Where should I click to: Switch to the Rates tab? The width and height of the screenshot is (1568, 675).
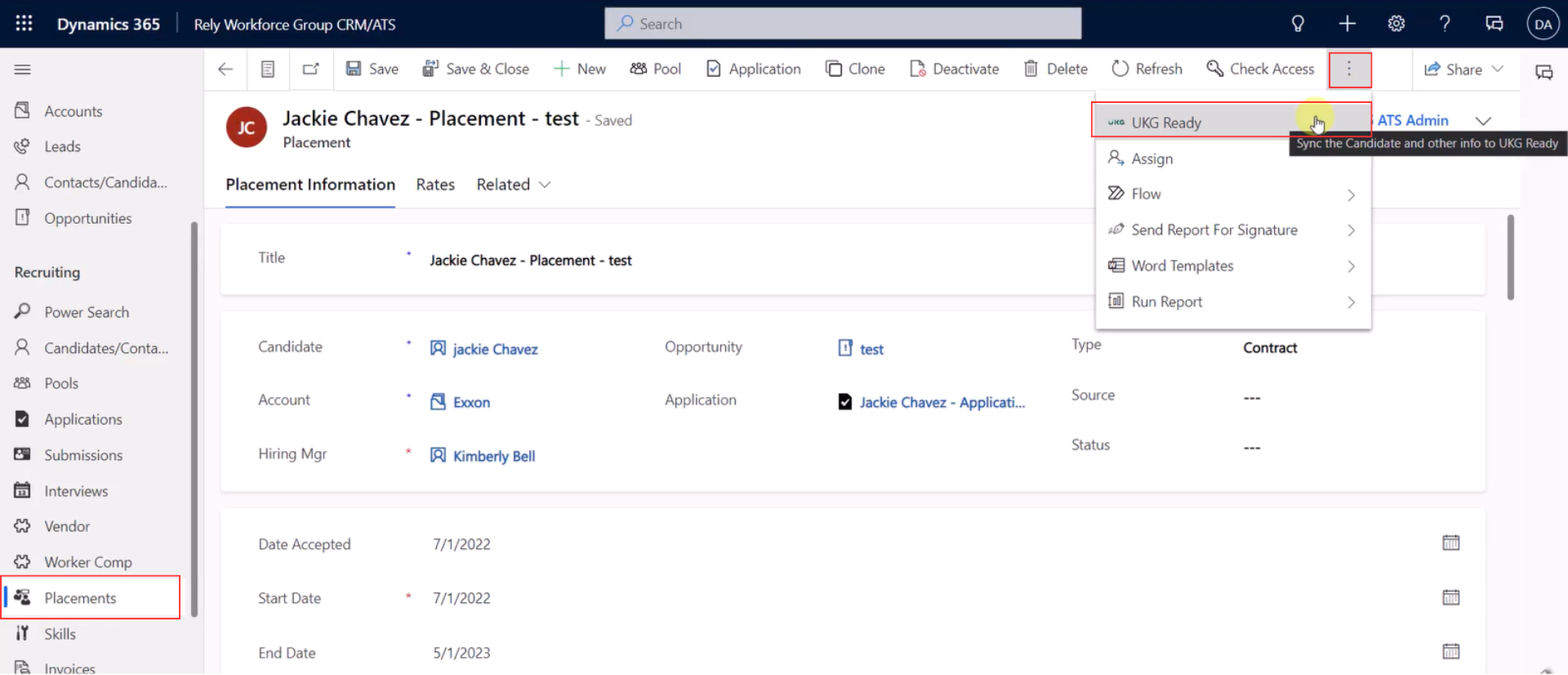click(x=435, y=185)
